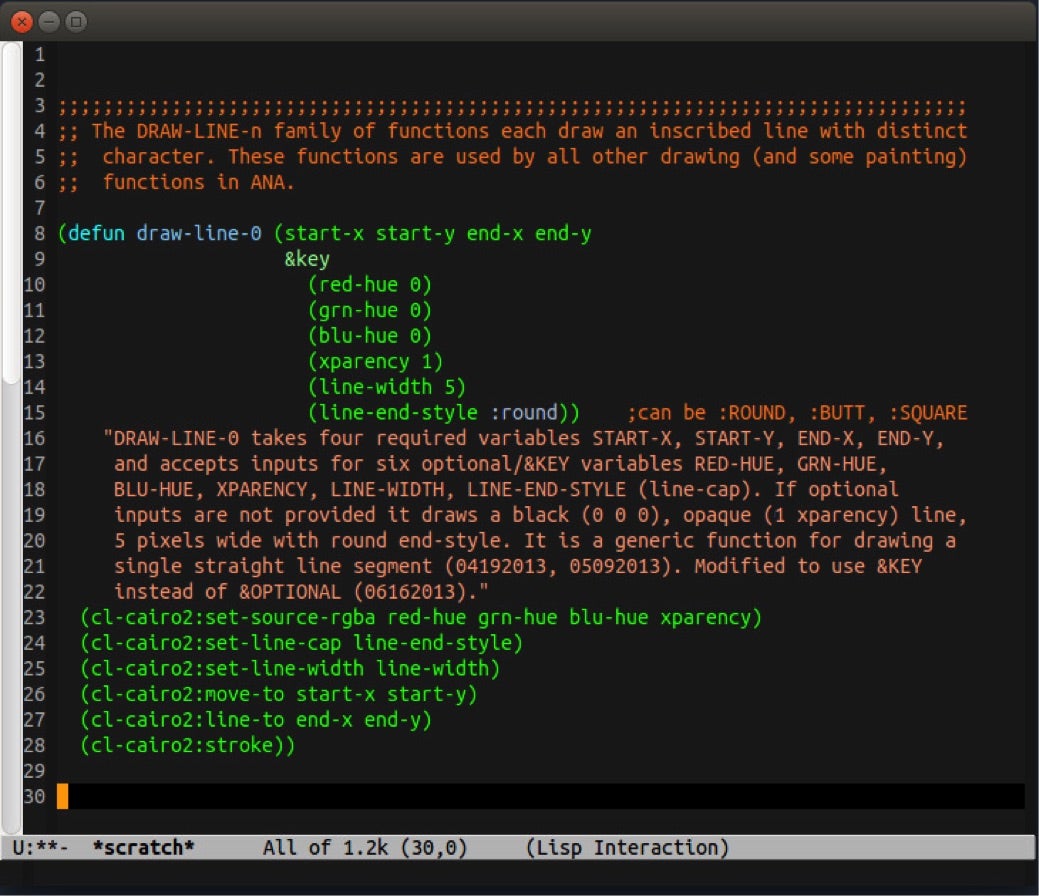Screen dimensions: 1039x896
Task: Click '(and some painting)' in the line 5 comment
Action: (x=859, y=157)
